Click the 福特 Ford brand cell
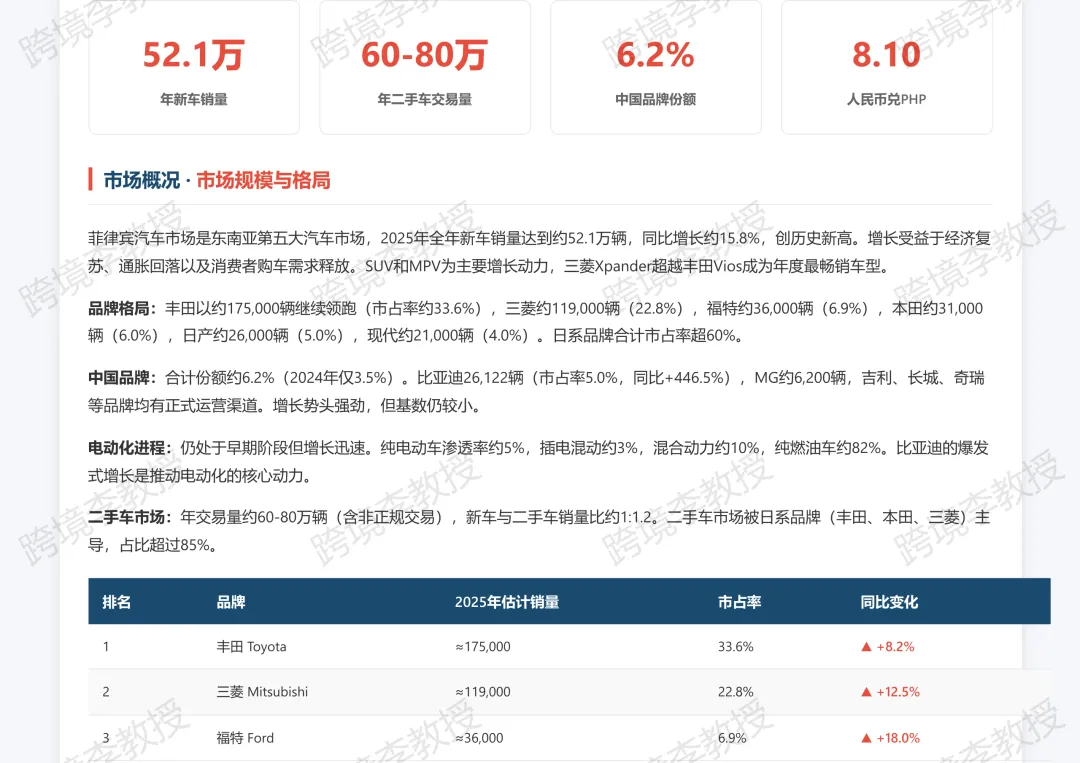Screen dimensions: 1080x763 (x=245, y=738)
